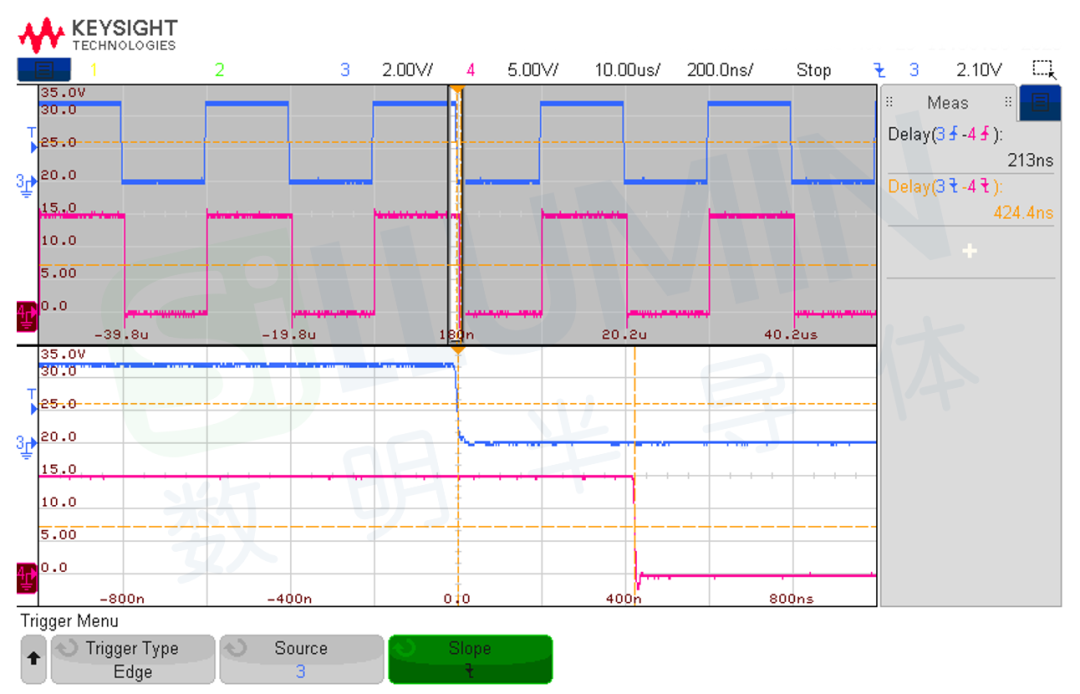Click the Stop run status label
The height and width of the screenshot is (694, 1080).
click(813, 70)
